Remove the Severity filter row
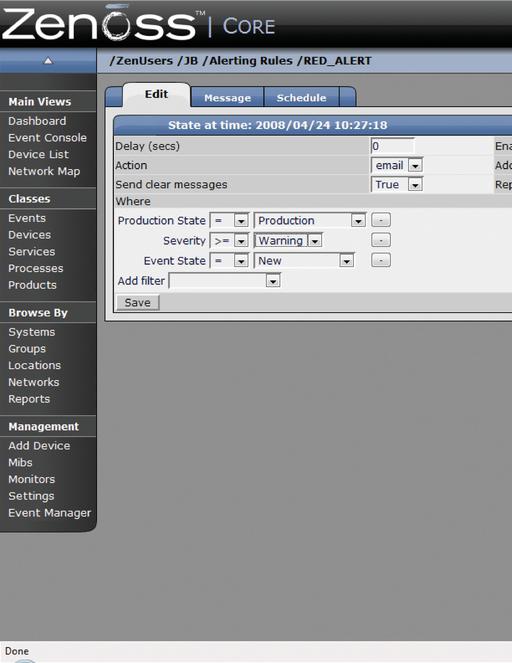 click(x=381, y=240)
